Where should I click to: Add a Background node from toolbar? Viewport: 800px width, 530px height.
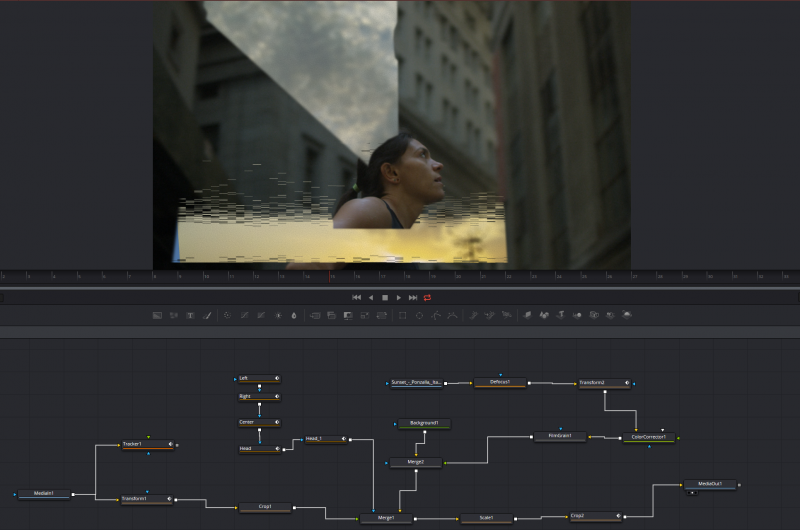[157, 315]
